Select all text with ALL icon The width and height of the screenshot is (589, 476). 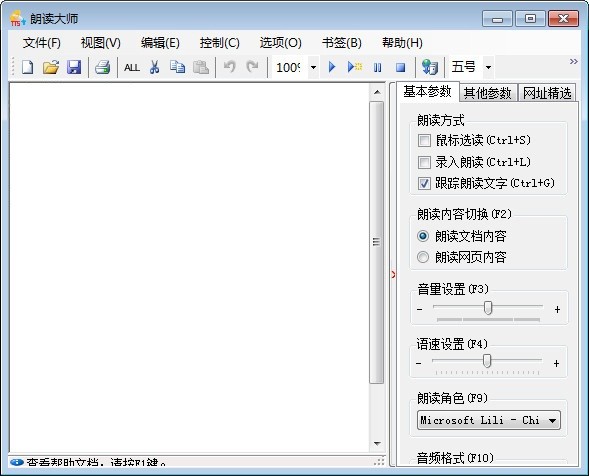coord(132,68)
